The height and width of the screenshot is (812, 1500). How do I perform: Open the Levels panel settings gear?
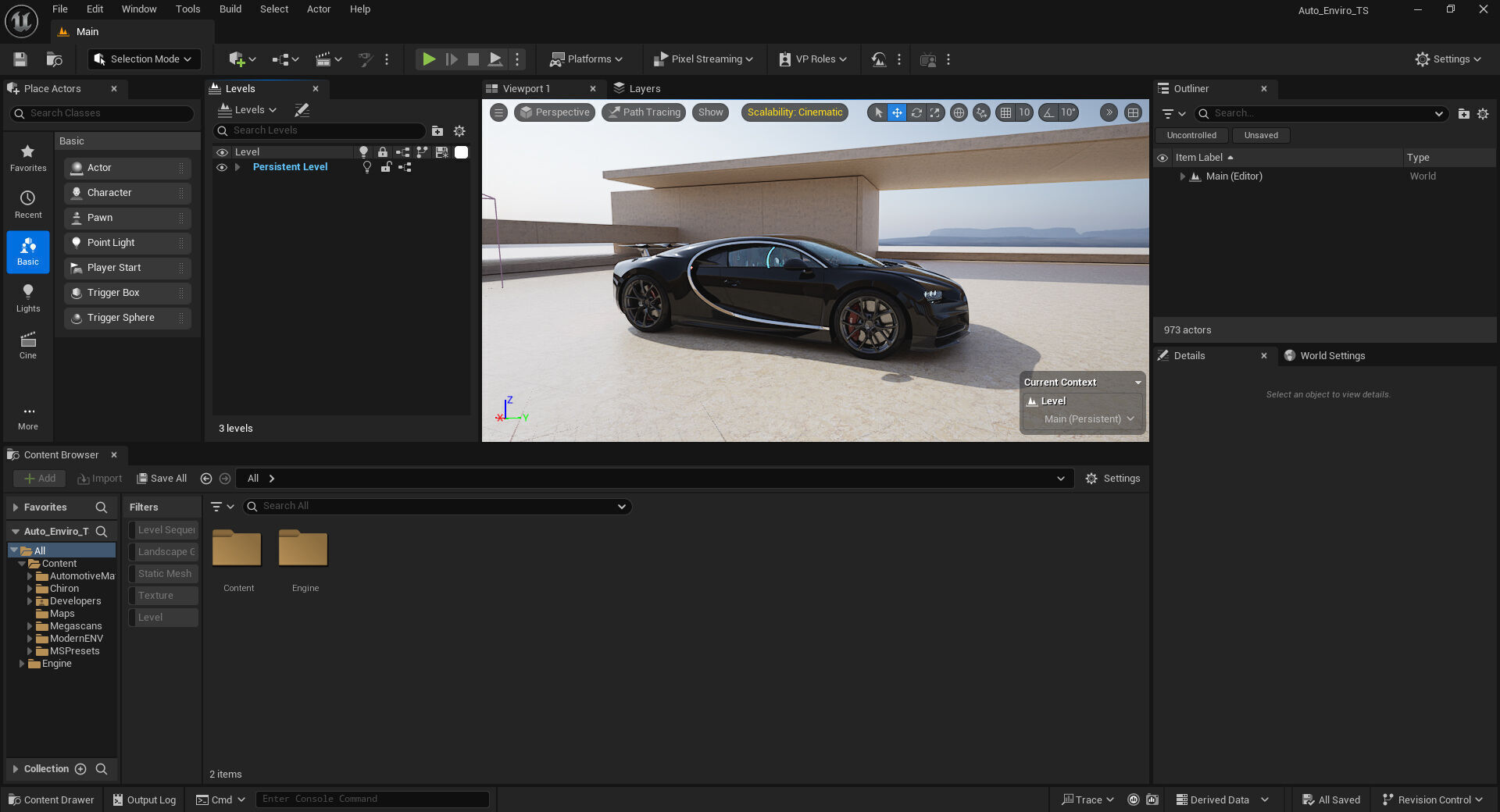coord(459,131)
